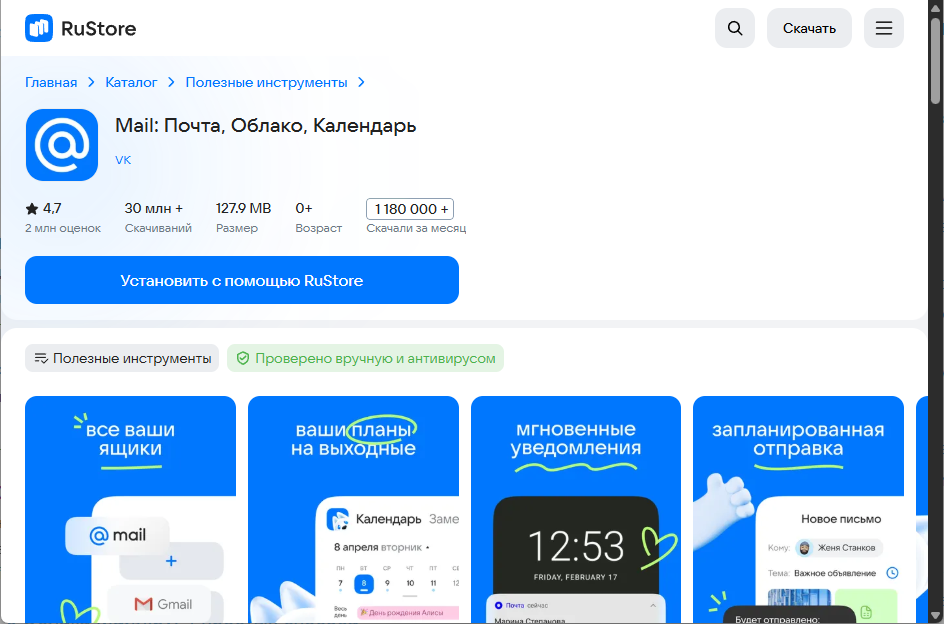Click the 0+ age rating
The width and height of the screenshot is (944, 624).
(303, 208)
